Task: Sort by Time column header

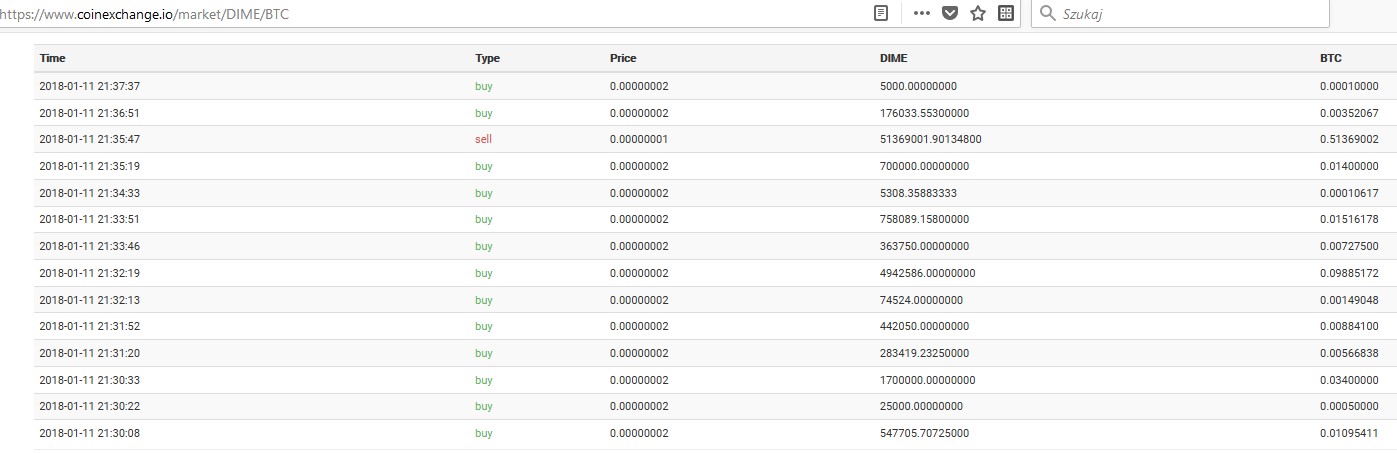Action: 52,58
